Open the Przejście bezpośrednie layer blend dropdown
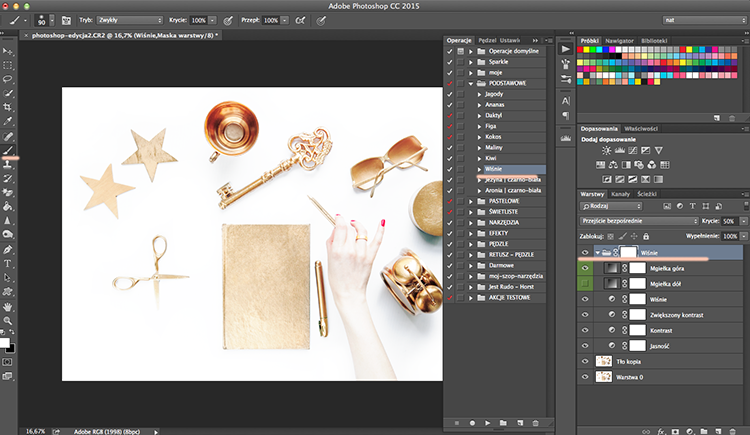The height and width of the screenshot is (435, 750). (x=639, y=221)
